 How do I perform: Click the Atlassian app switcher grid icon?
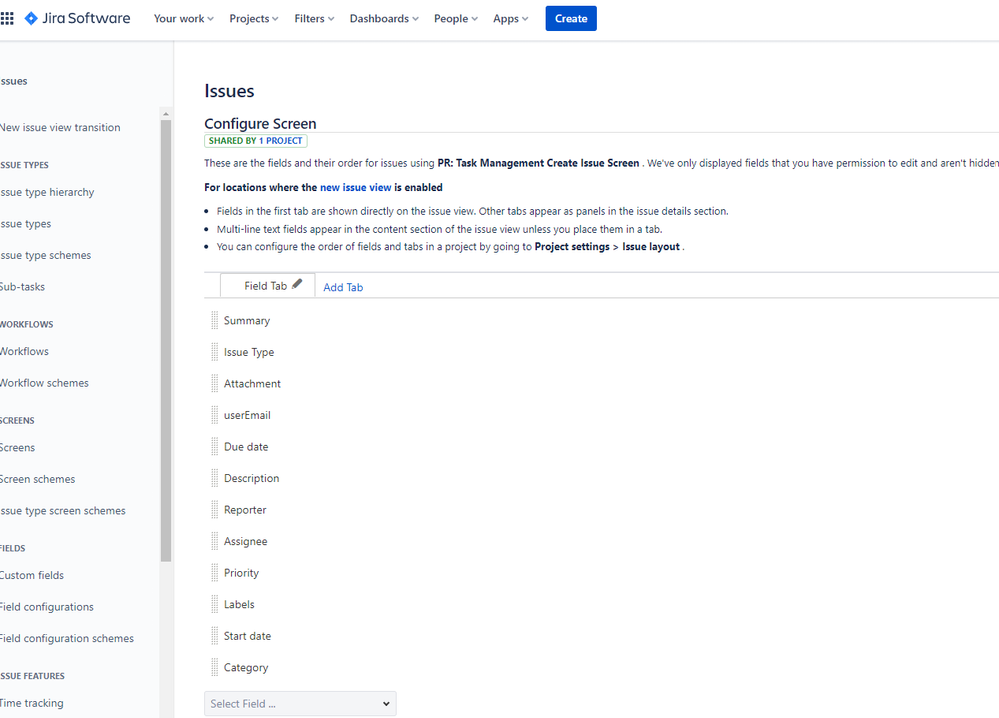point(8,17)
